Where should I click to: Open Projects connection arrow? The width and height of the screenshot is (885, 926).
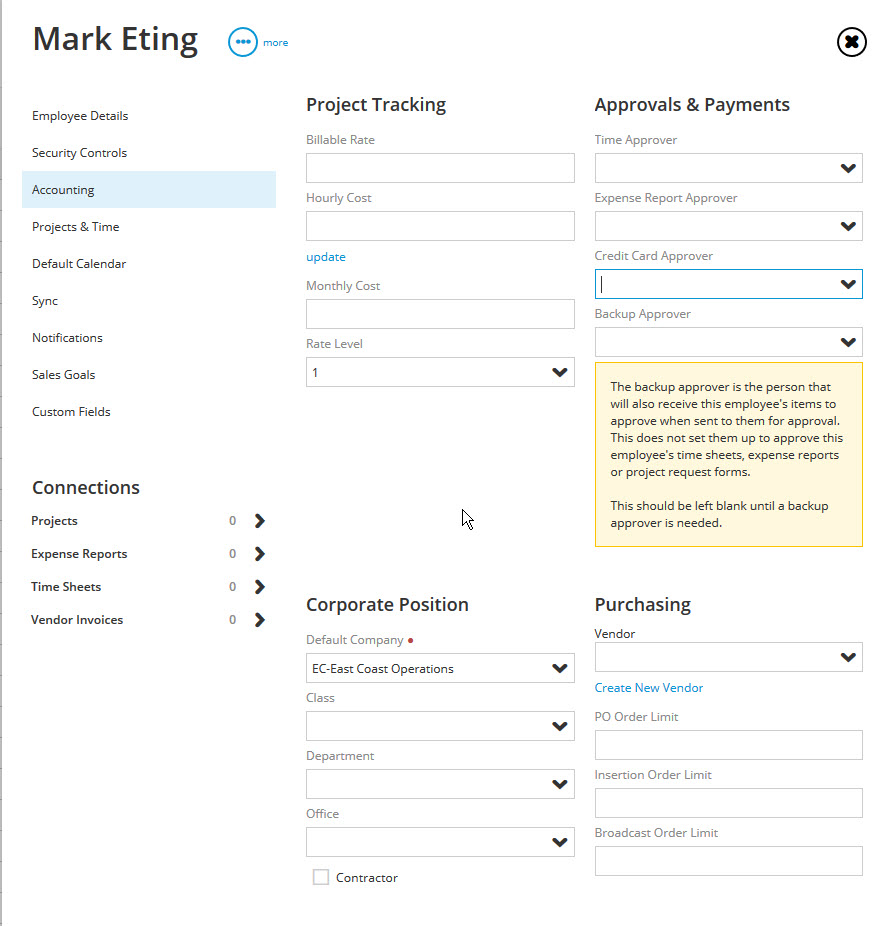[260, 520]
